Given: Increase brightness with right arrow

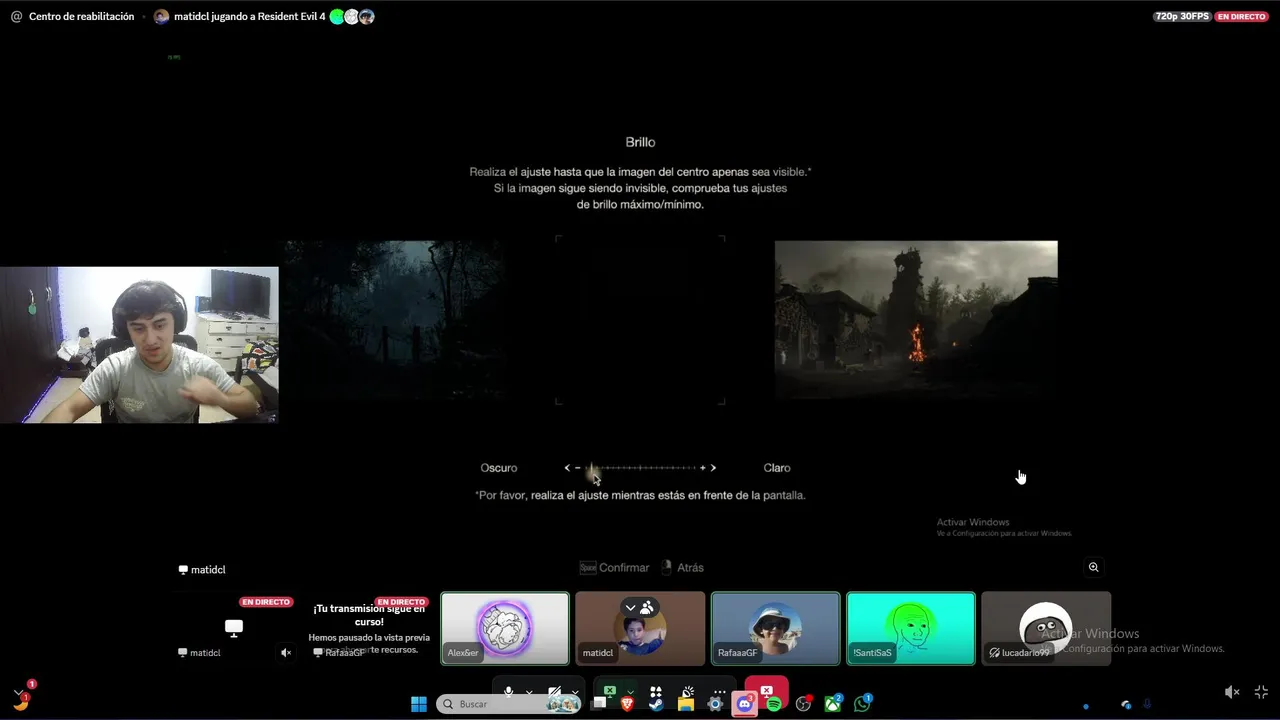Looking at the screenshot, I should click(713, 468).
